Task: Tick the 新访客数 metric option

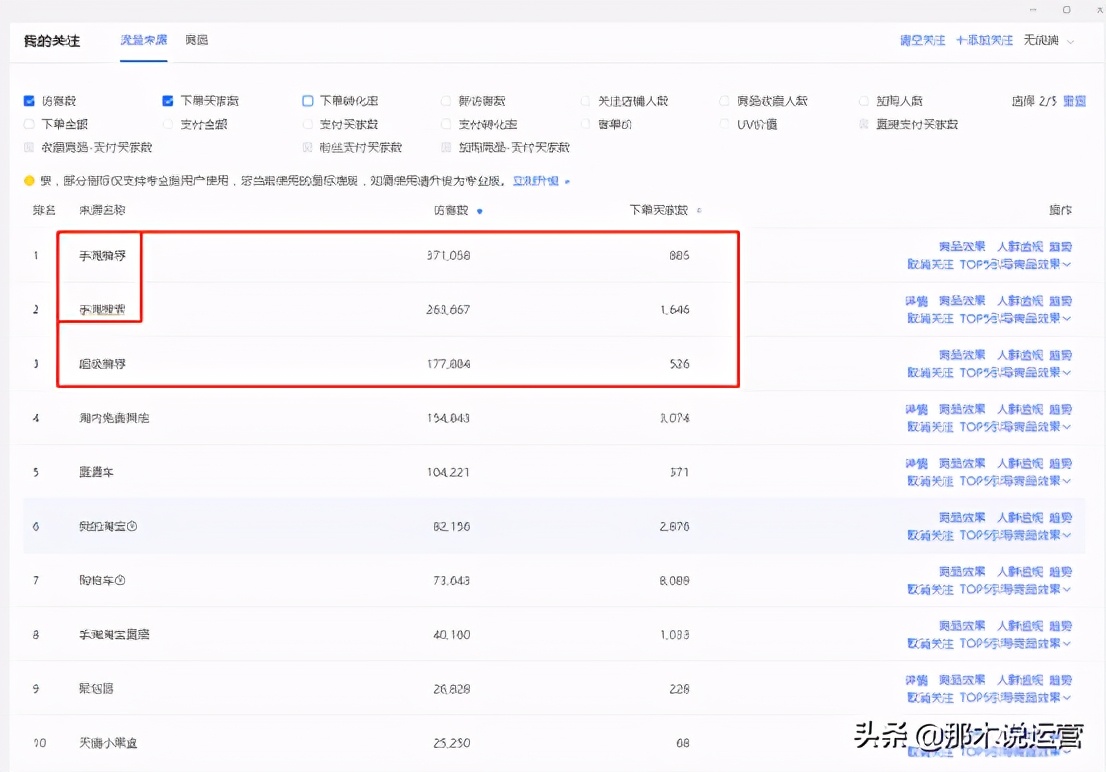Action: pos(446,101)
